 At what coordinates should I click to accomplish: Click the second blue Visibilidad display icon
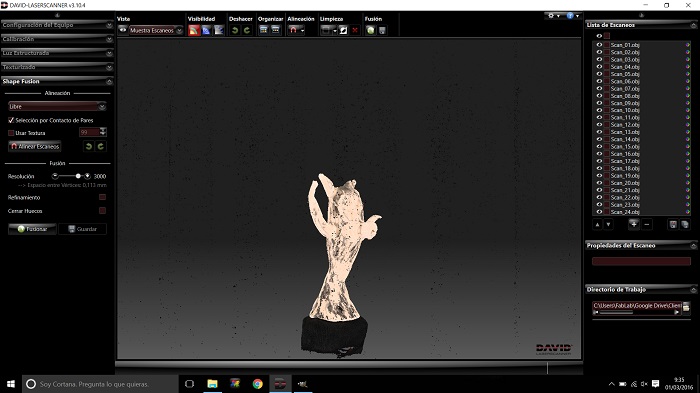pos(206,30)
